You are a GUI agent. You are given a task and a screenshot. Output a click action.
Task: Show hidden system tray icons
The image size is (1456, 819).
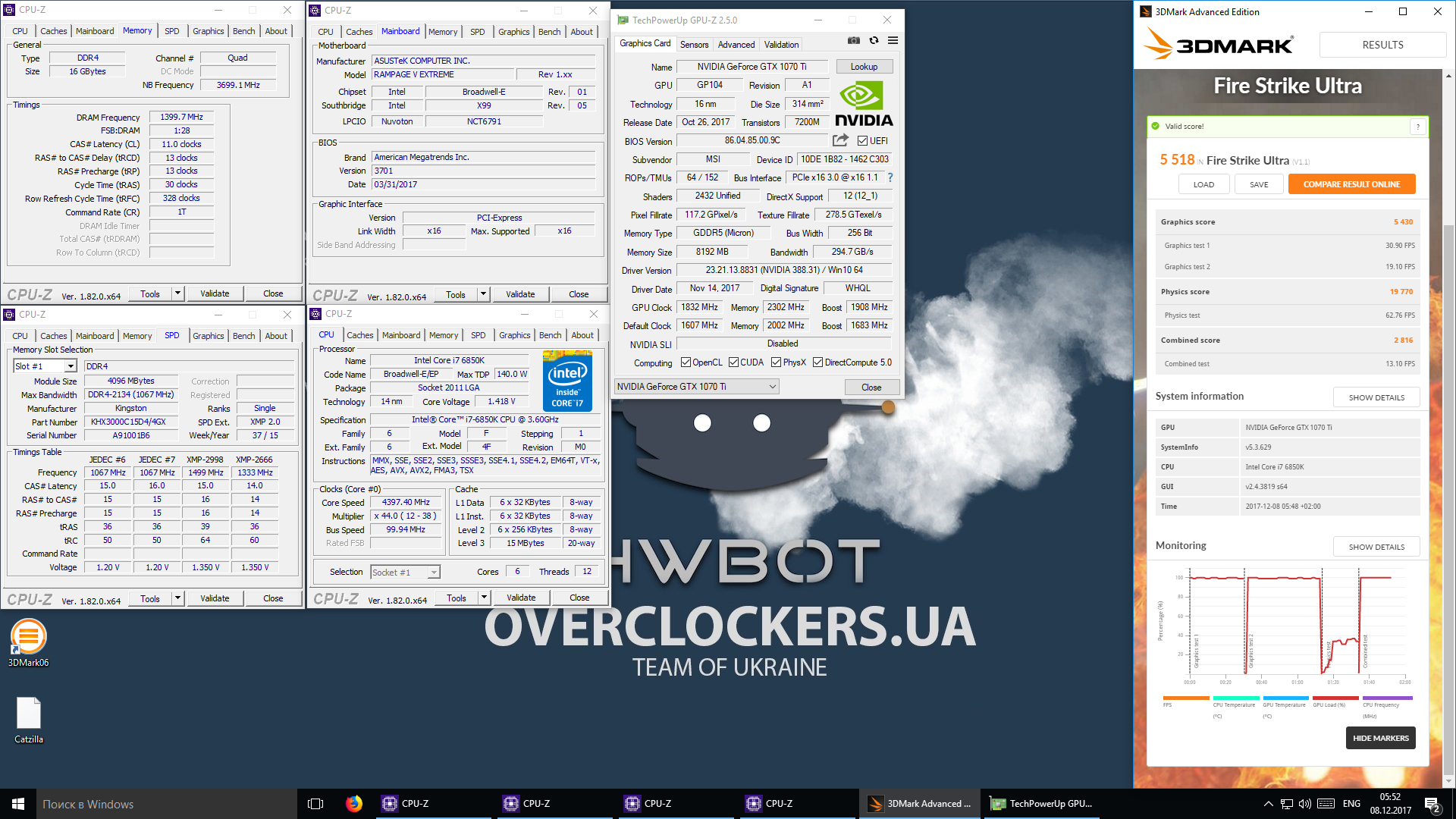(x=1268, y=804)
